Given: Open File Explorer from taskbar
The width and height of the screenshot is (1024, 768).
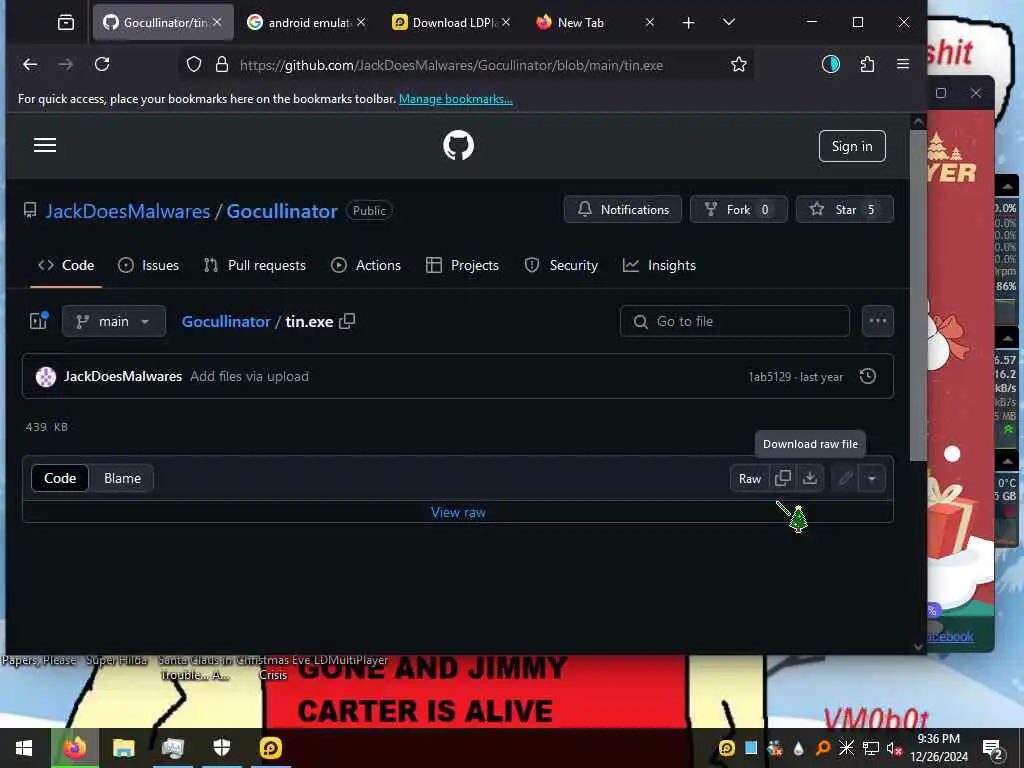Looking at the screenshot, I should pos(123,748).
